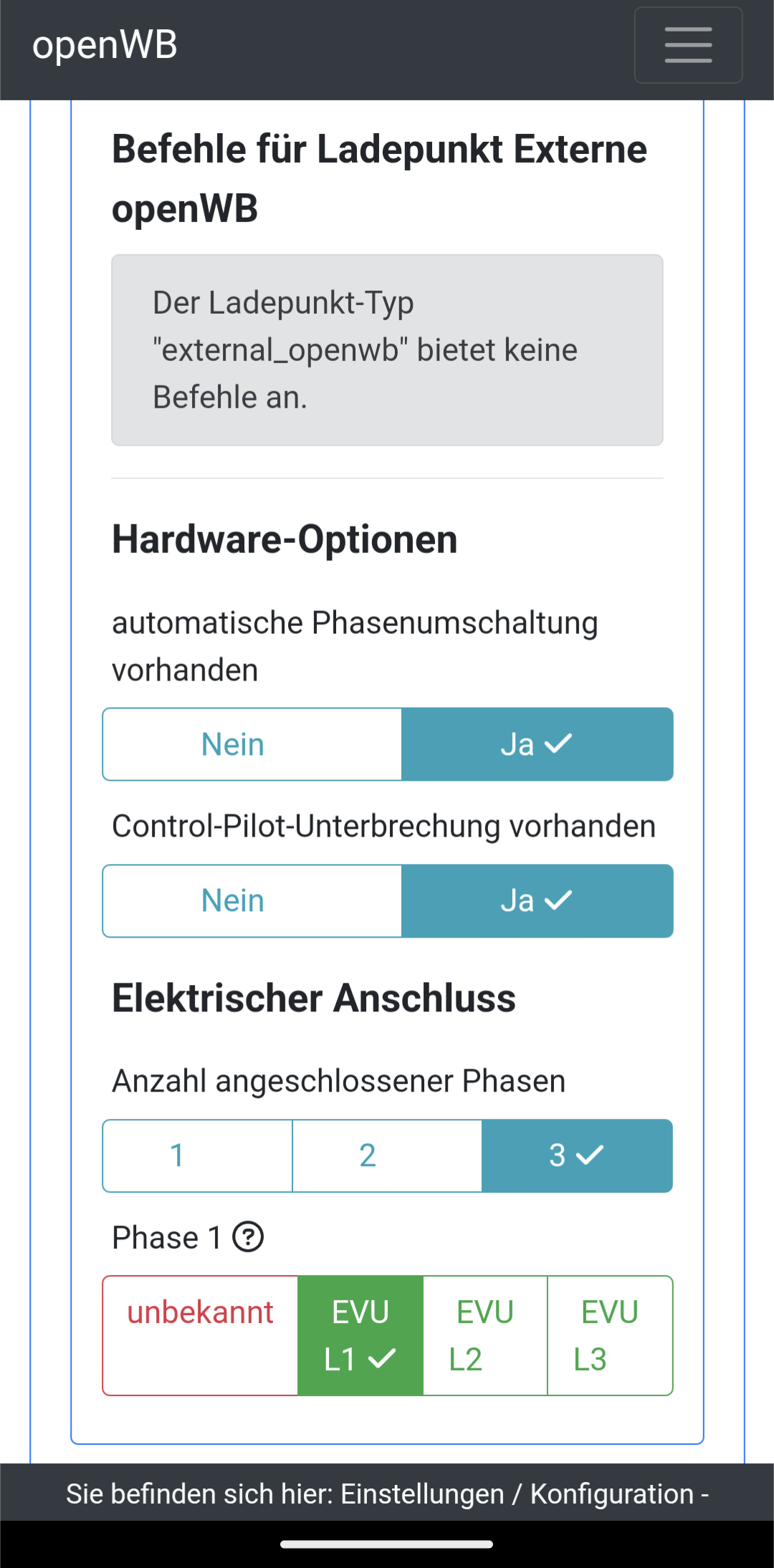Tap the Android home gesture bar
Image resolution: width=774 pixels, height=1568 pixels.
pyautogui.click(x=387, y=1544)
